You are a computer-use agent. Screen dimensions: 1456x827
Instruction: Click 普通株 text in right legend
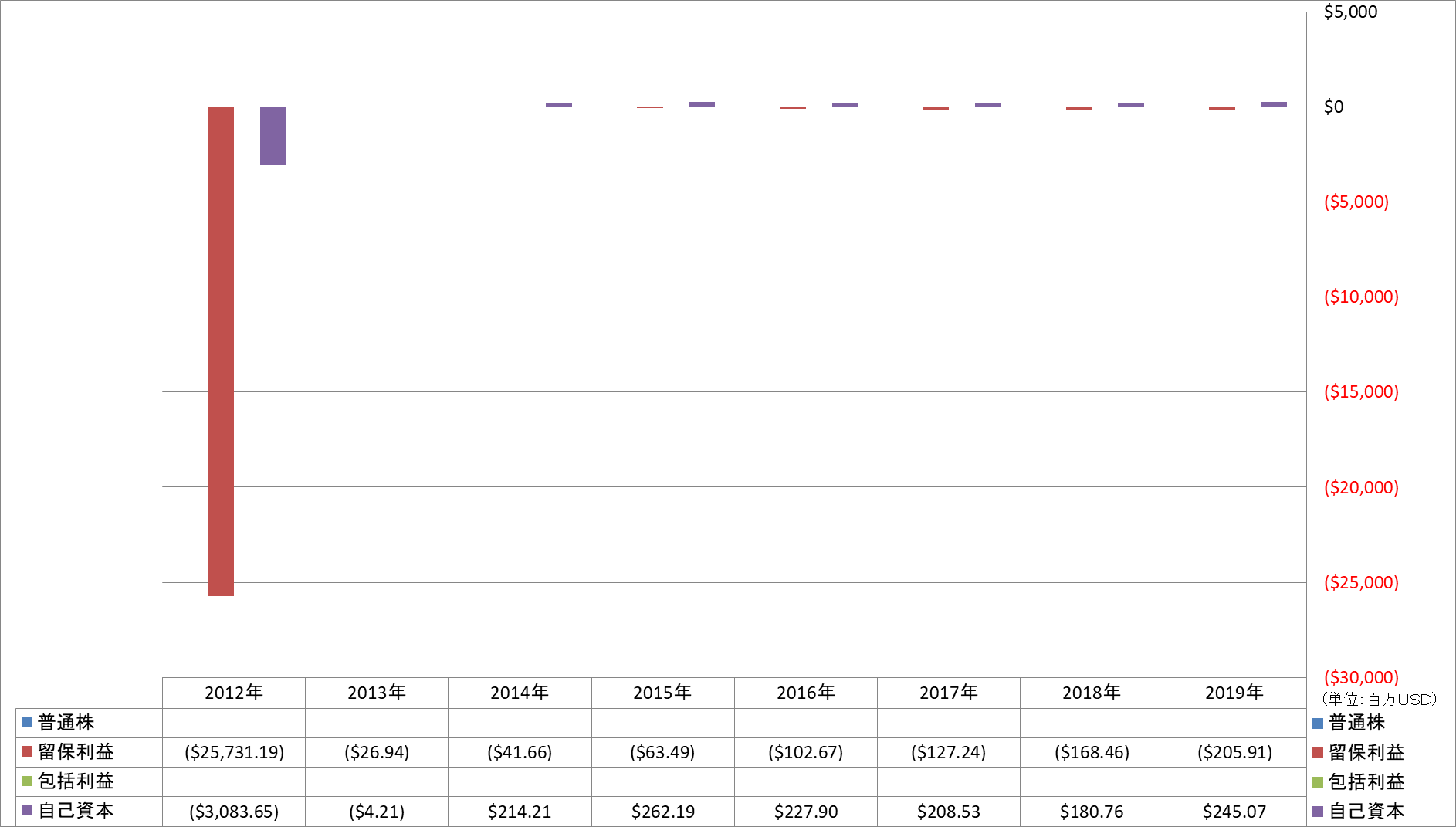1357,723
